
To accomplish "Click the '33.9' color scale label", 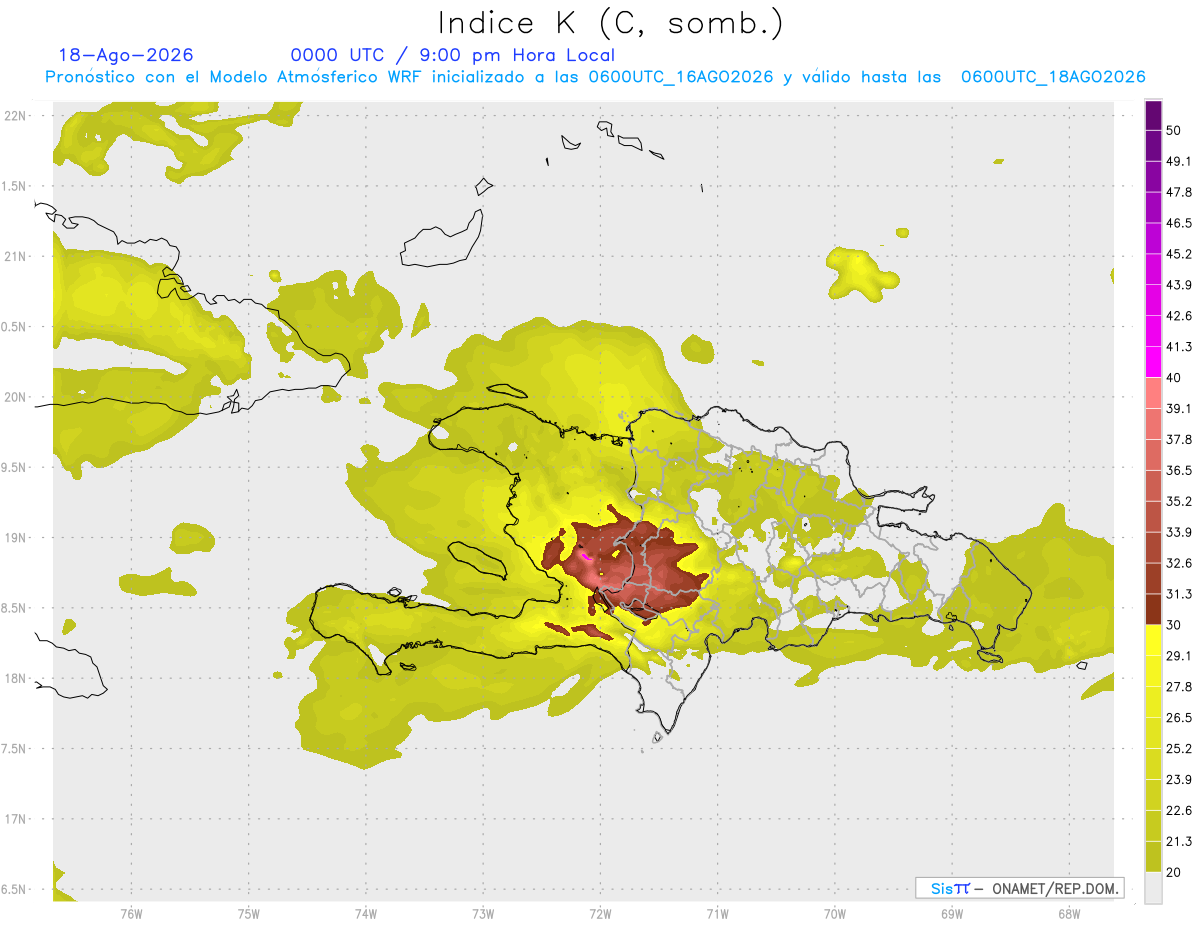I will (1179, 532).
